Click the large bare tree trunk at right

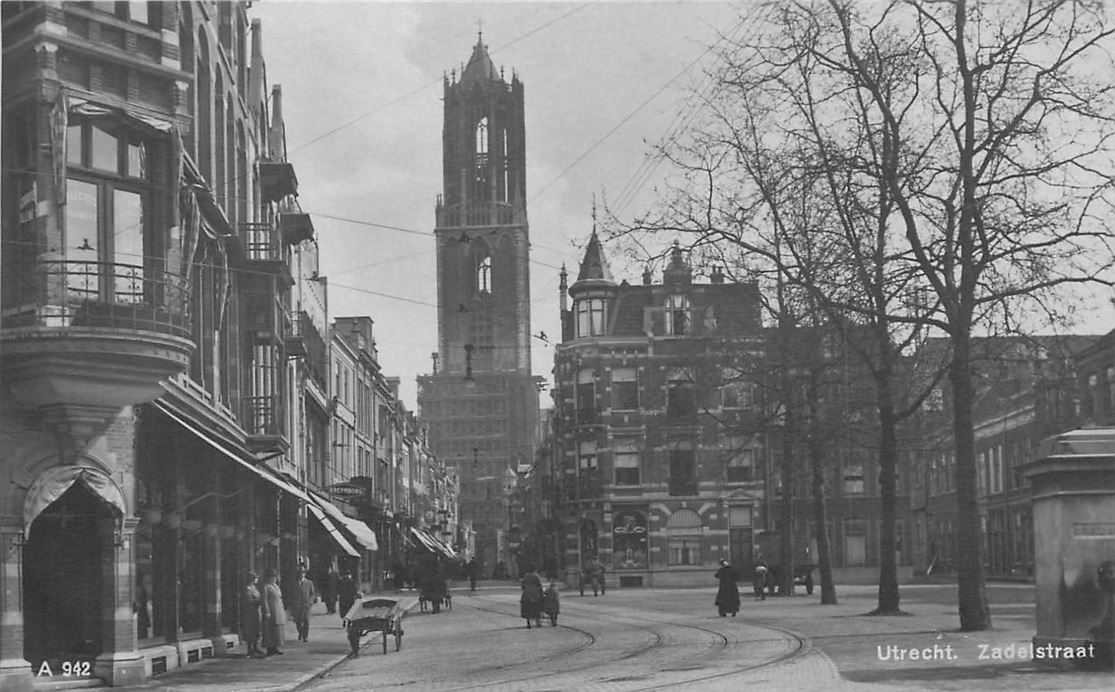click(966, 500)
